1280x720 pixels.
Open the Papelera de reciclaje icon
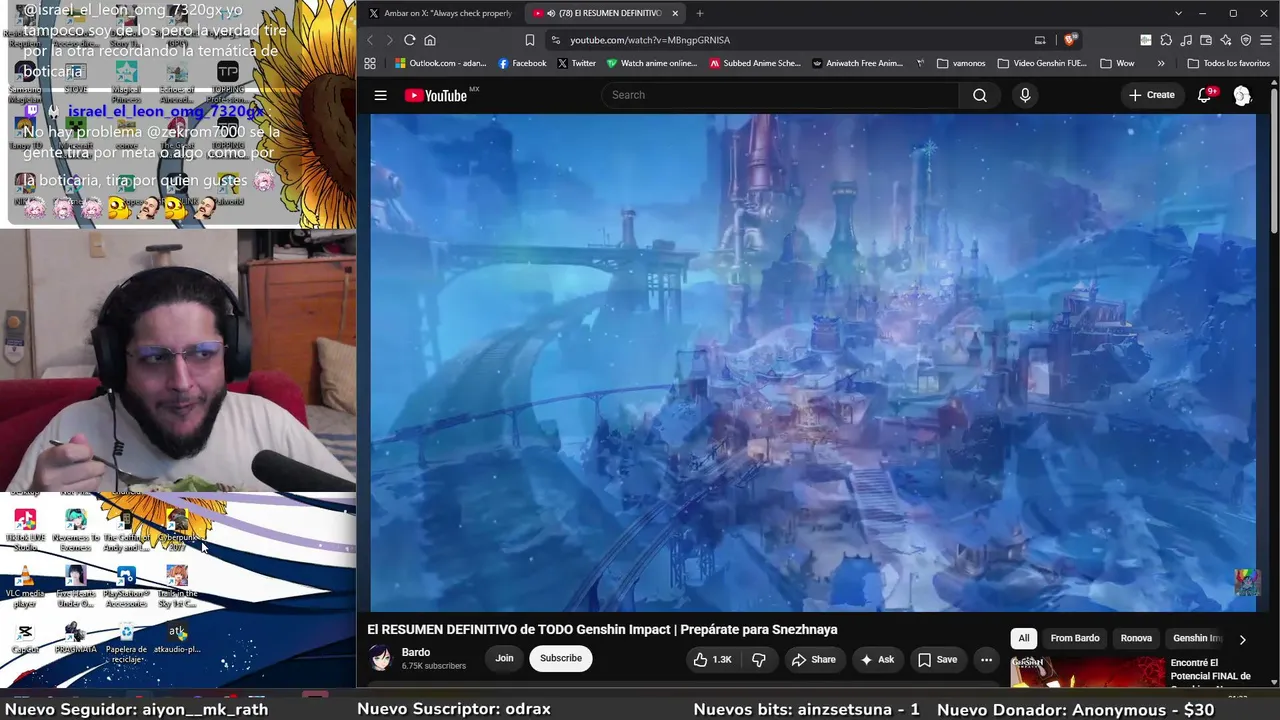126,642
